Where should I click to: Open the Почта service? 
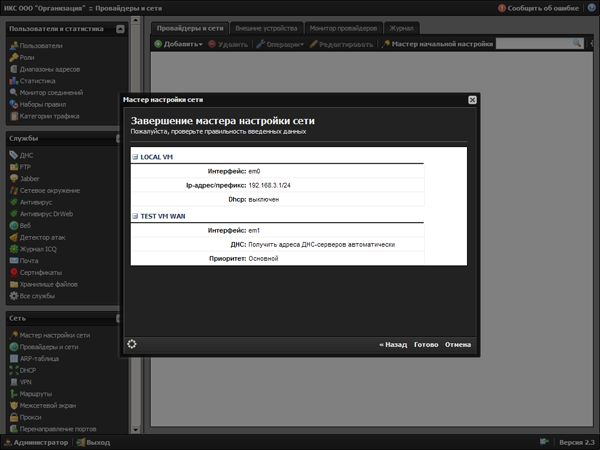tap(24, 261)
